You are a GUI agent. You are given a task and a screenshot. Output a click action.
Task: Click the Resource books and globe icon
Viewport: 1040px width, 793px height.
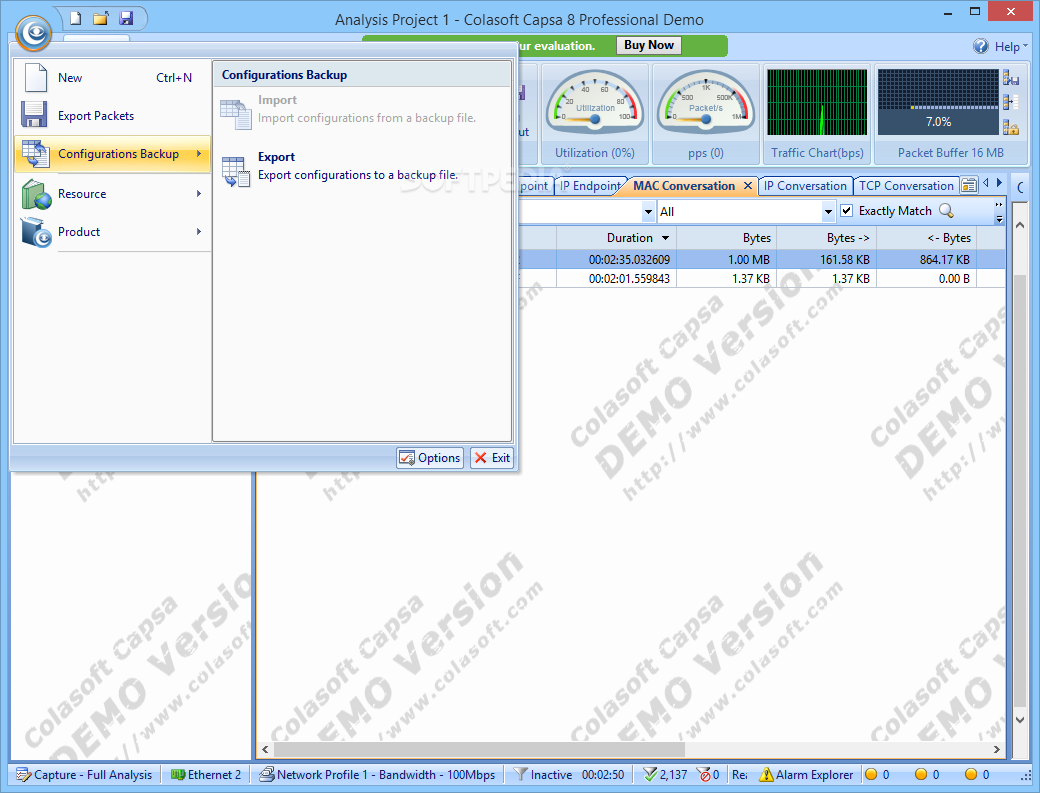(x=36, y=194)
